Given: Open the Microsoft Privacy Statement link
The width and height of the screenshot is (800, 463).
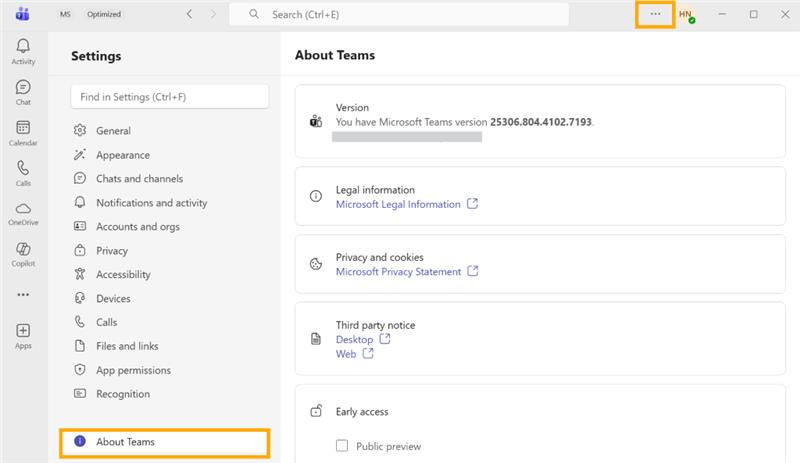Looking at the screenshot, I should [398, 272].
